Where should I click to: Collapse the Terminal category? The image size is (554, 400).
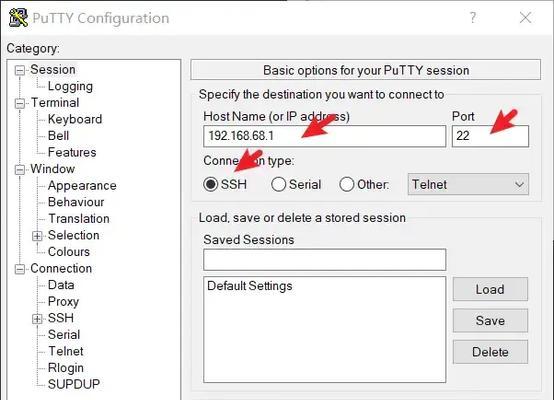tap(20, 104)
